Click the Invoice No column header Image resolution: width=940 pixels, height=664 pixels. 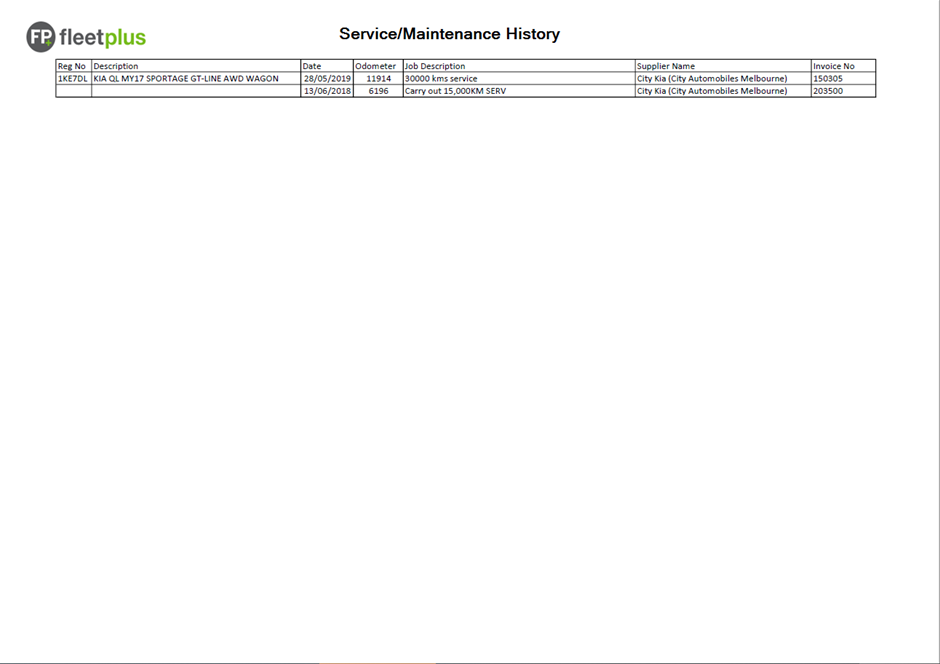(x=834, y=66)
